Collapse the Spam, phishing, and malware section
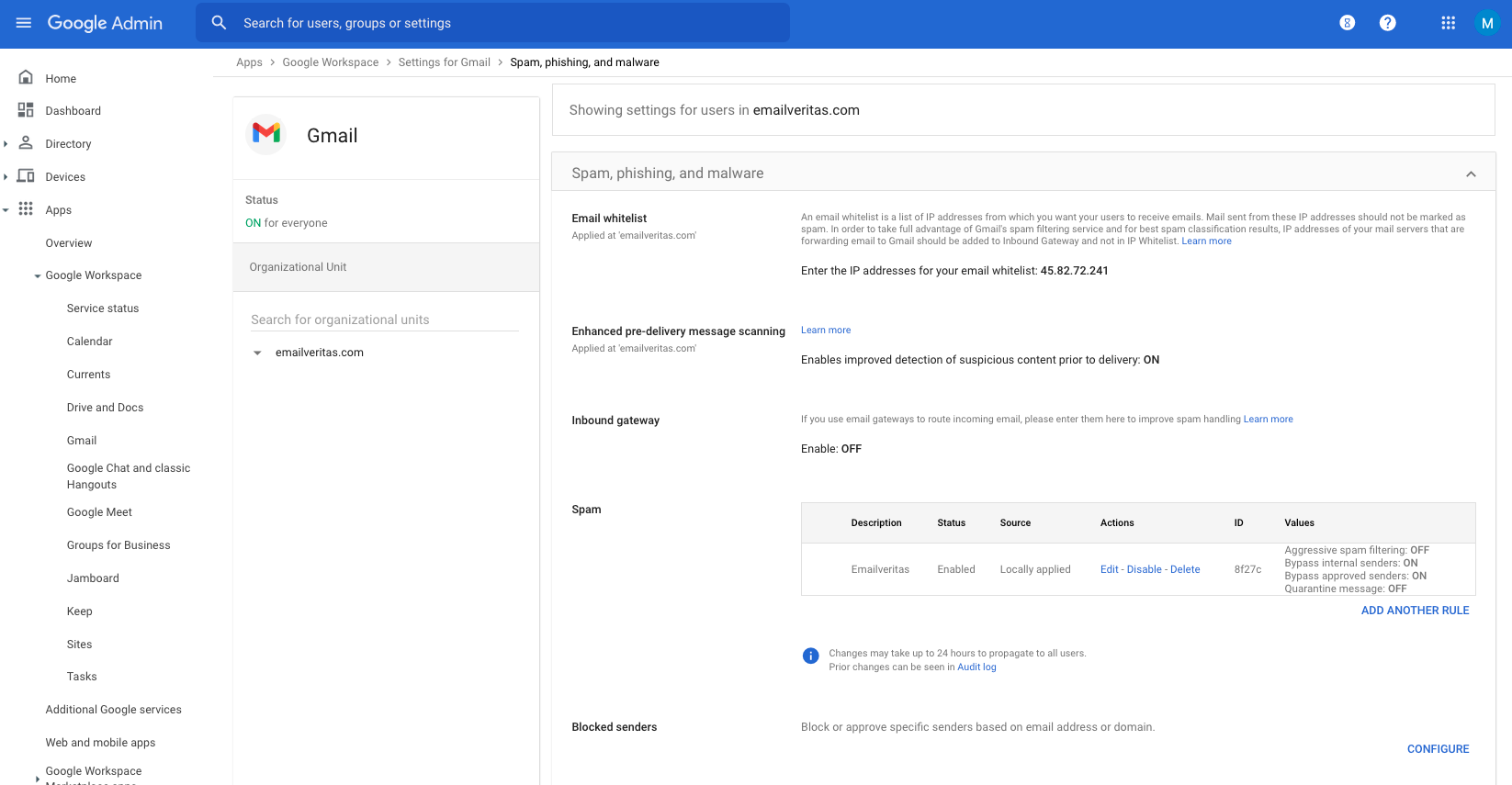Screen dimensions: 1512x785 pos(1471,174)
